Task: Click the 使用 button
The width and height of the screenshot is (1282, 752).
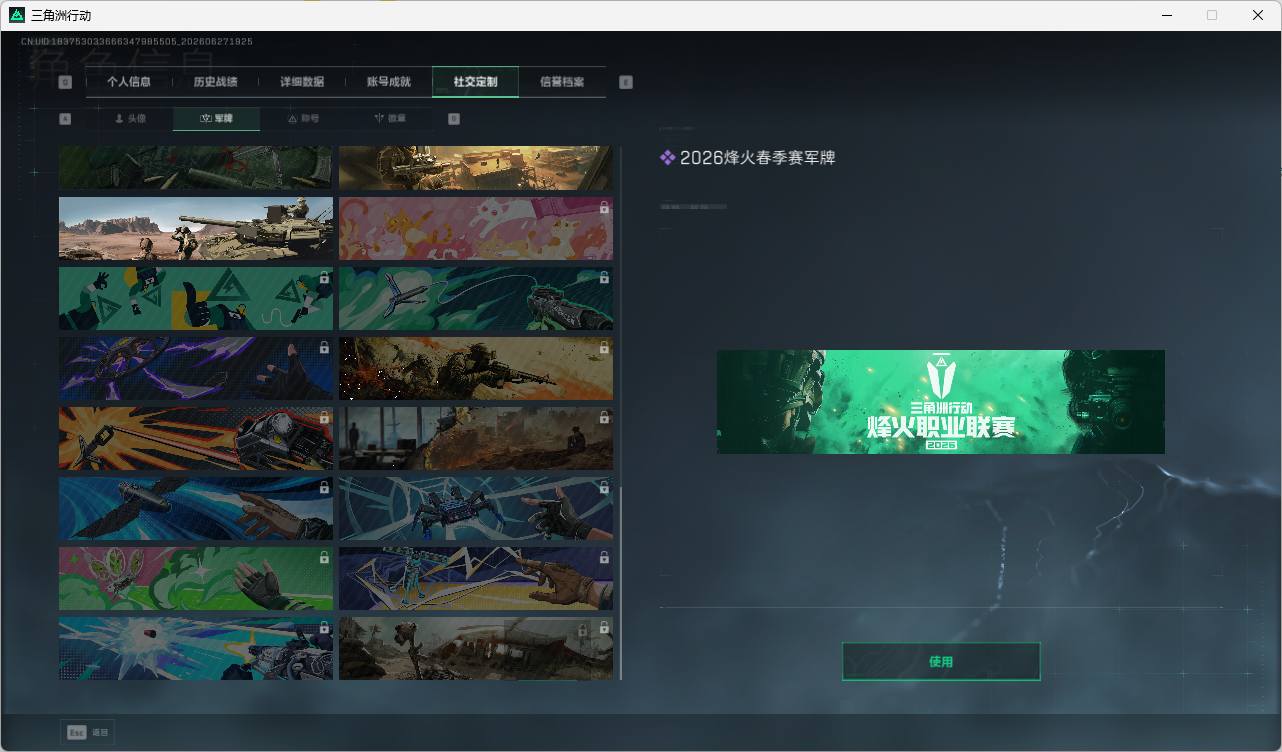Action: coord(941,662)
